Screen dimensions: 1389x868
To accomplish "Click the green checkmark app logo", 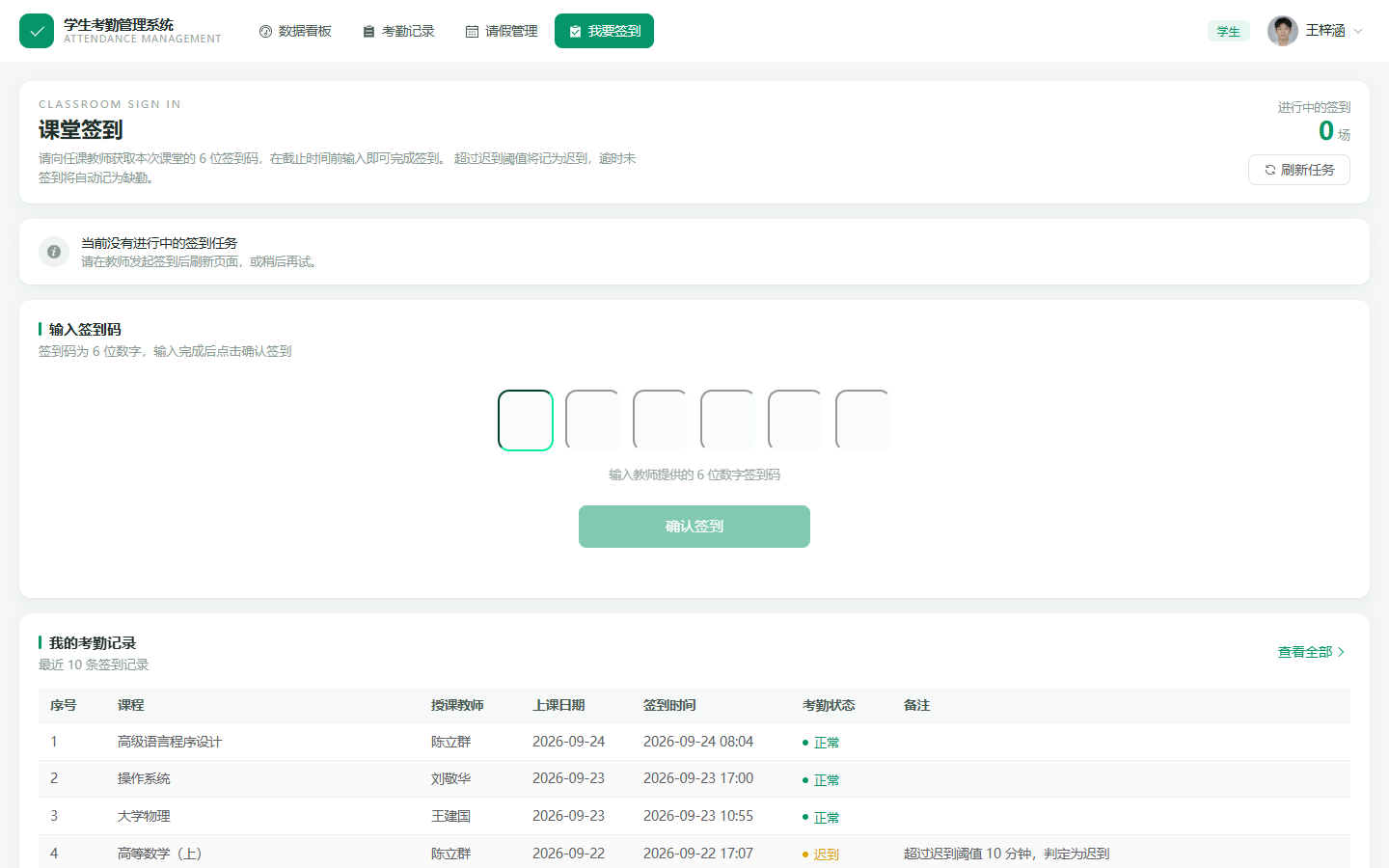I will coord(37,31).
